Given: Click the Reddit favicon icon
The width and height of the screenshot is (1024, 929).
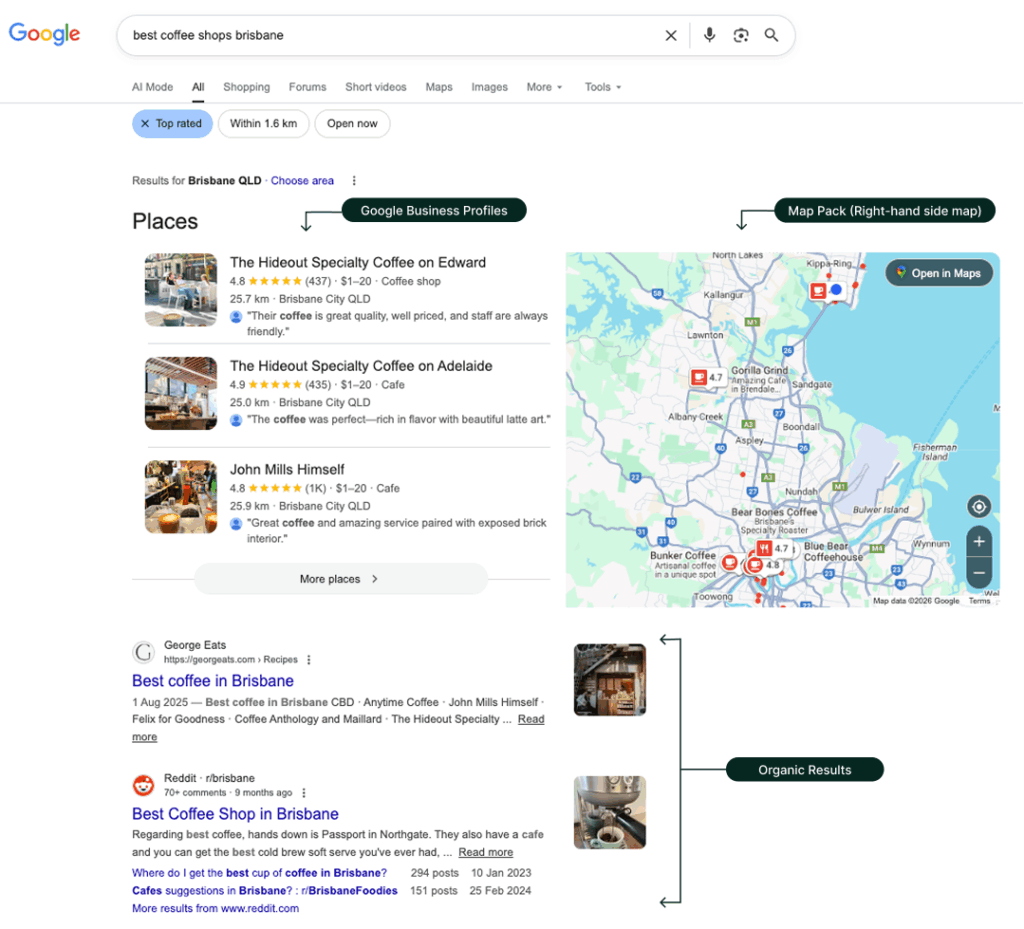Looking at the screenshot, I should point(144,785).
